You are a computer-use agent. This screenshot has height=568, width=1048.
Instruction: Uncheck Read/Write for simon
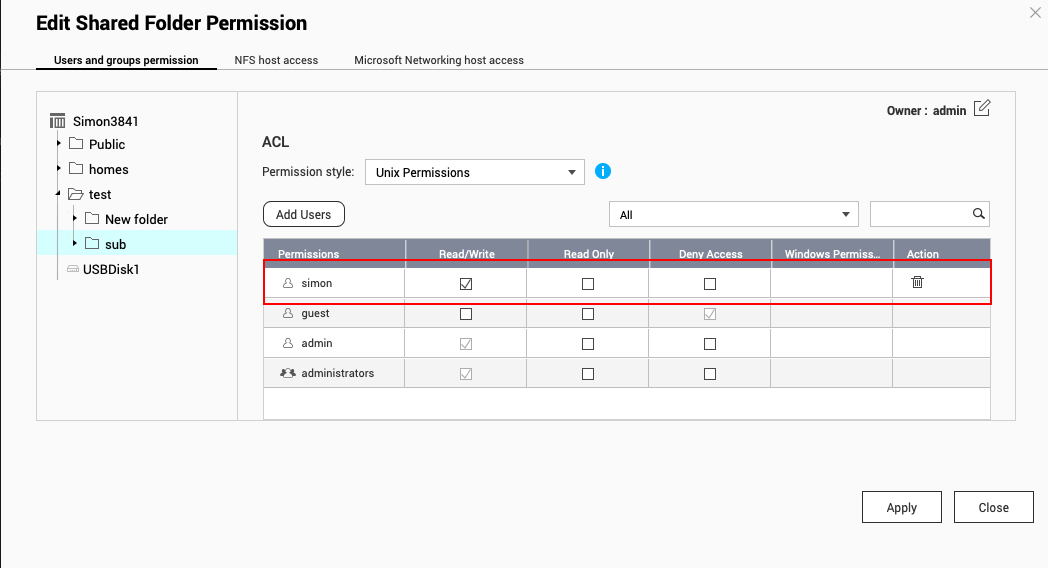(466, 284)
